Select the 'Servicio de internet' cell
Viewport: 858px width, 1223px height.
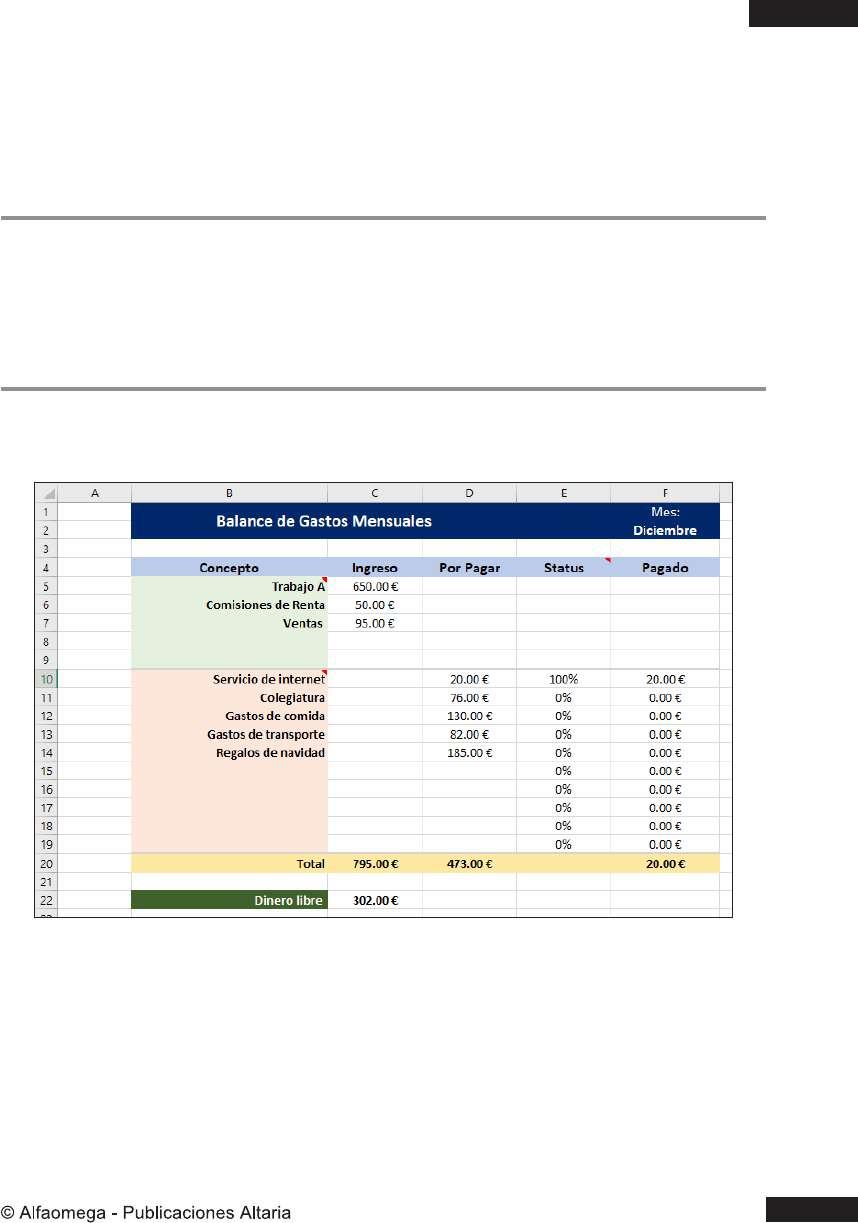pyautogui.click(x=229, y=678)
